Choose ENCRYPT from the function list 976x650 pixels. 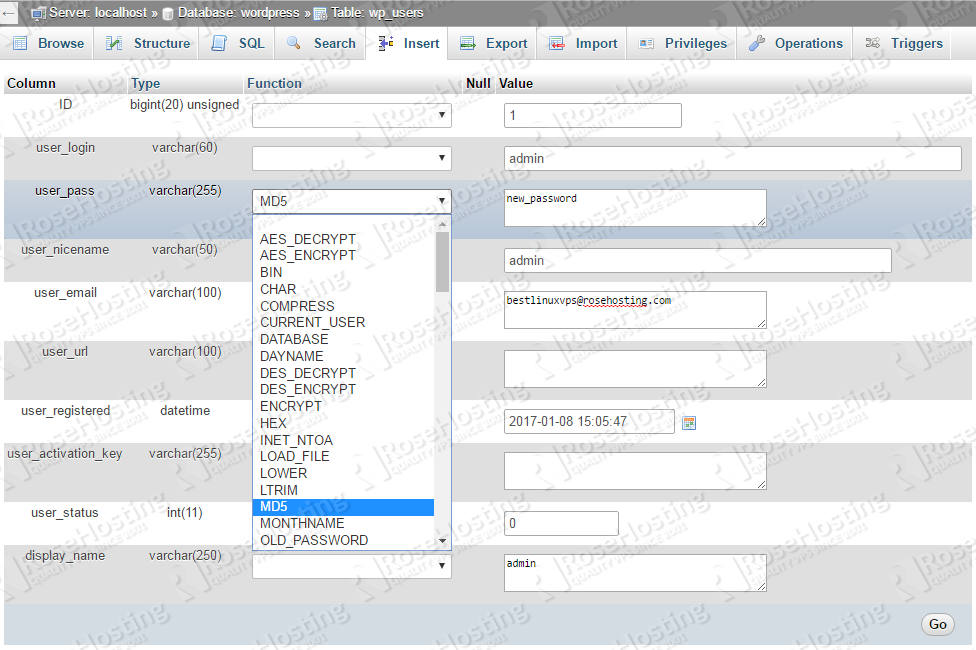(343, 406)
